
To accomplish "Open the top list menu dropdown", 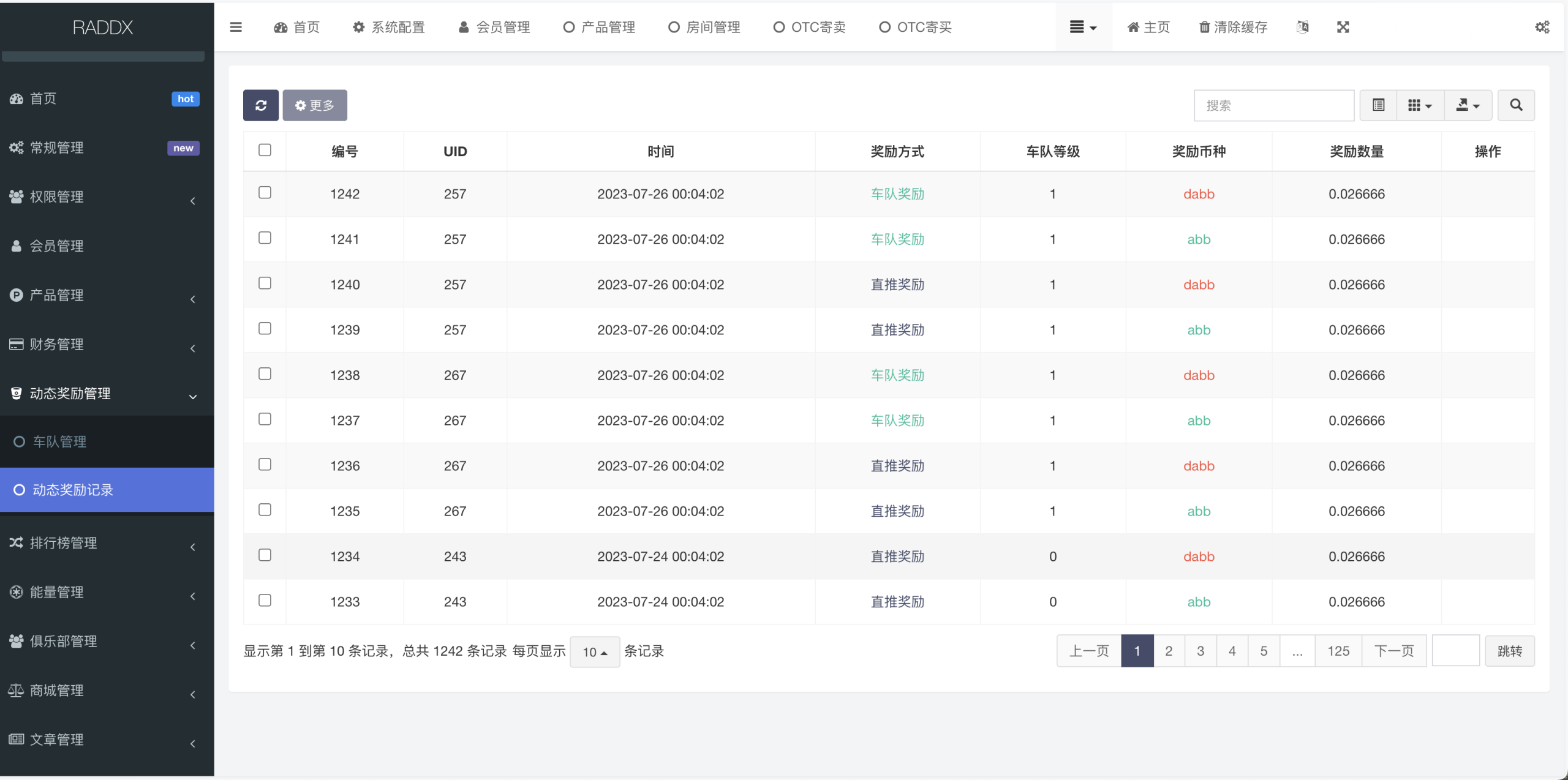I will [1083, 27].
